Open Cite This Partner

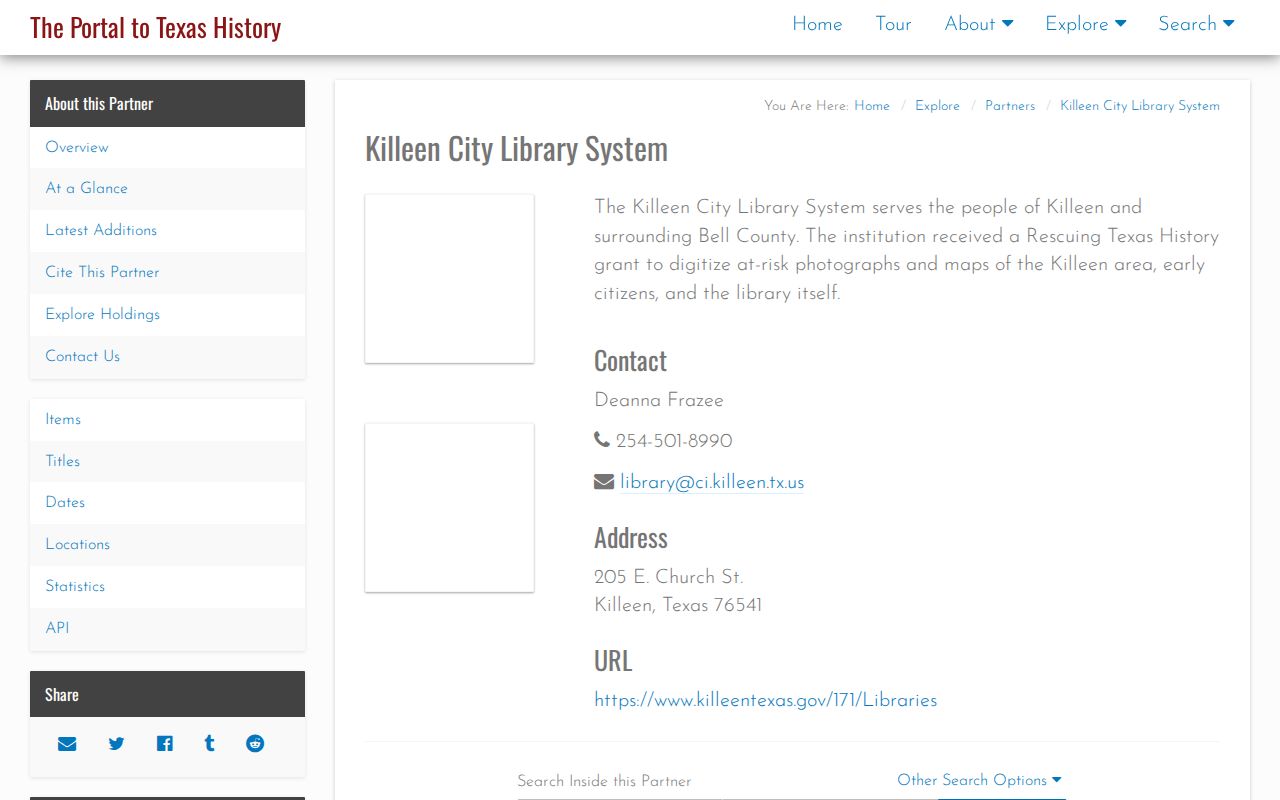[167, 272]
